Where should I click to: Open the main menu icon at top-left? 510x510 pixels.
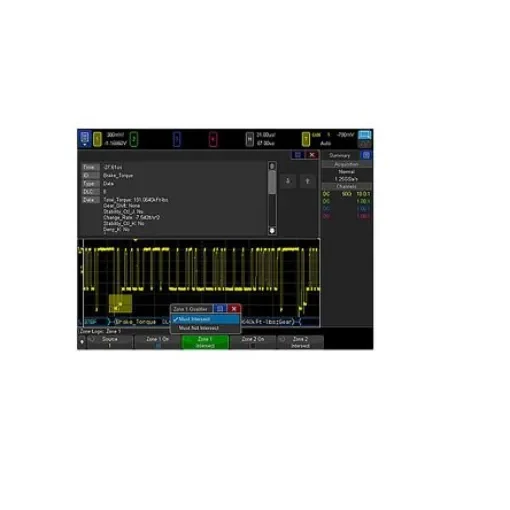pyautogui.click(x=85, y=138)
